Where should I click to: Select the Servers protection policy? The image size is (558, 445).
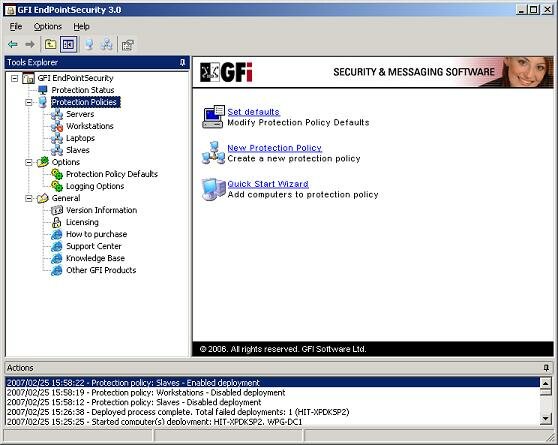[80, 114]
